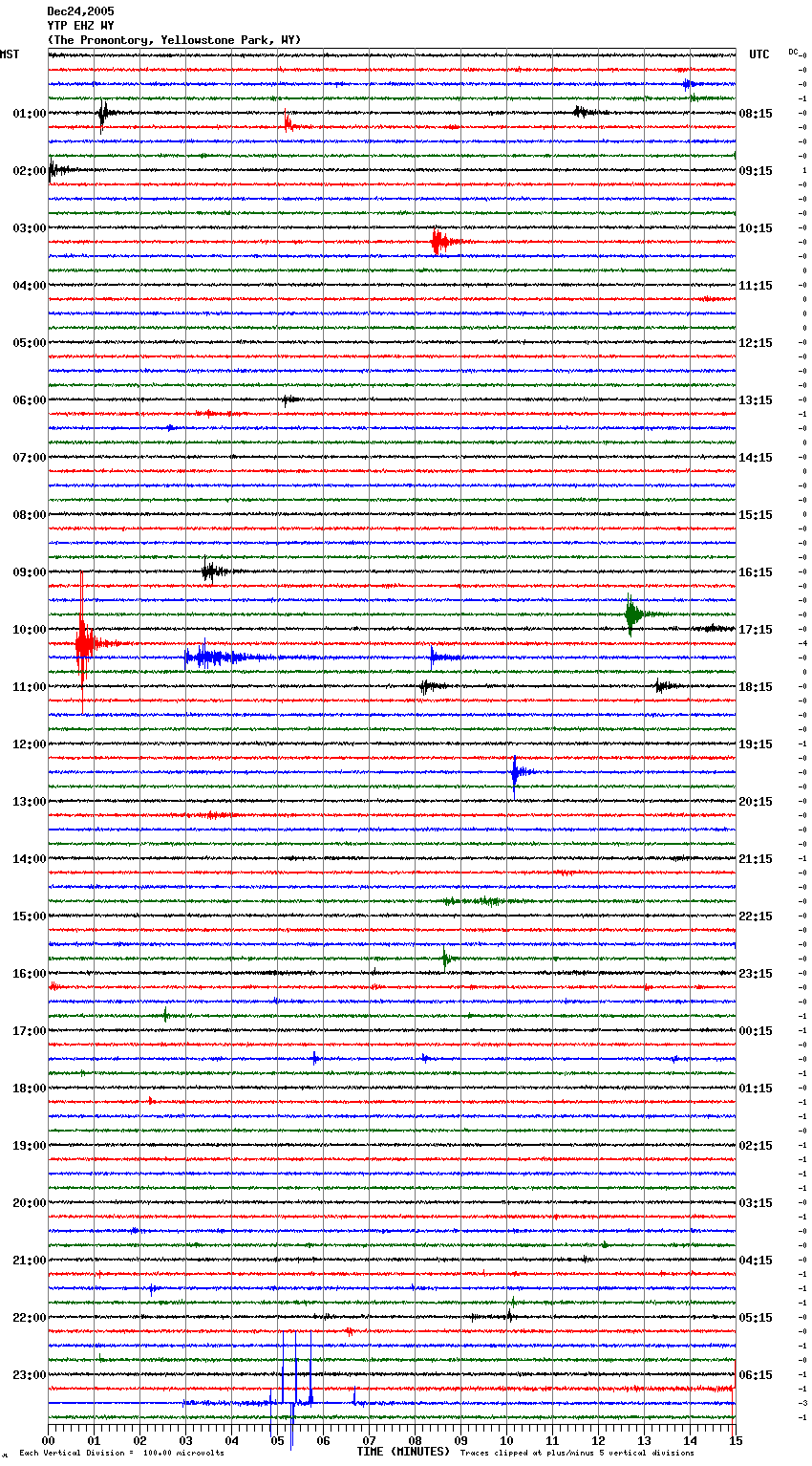Image resolution: width=812 pixels, height=1466 pixels.
Task: Click the "18:00" MST time label
Action: (x=29, y=1089)
